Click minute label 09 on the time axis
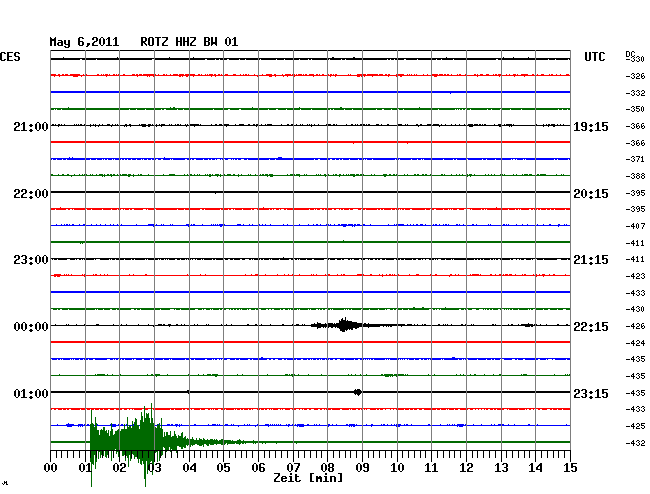The height and width of the screenshot is (494, 650). 362,467
